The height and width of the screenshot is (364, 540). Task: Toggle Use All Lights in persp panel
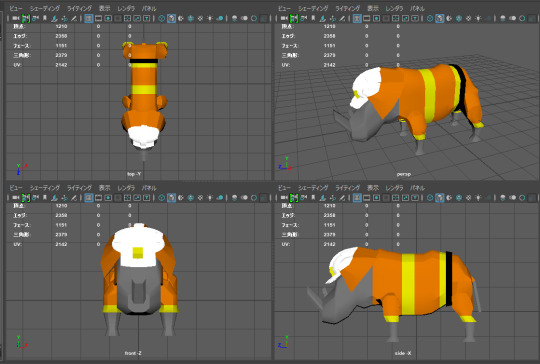coord(478,18)
